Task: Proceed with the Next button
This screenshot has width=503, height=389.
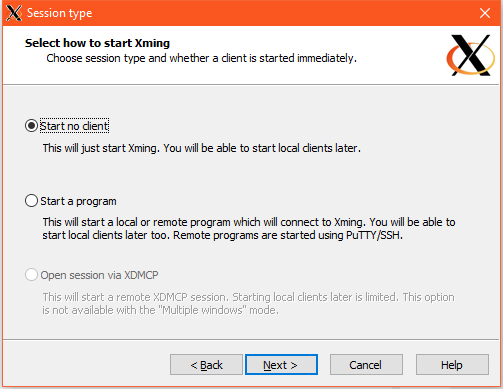Action: (281, 365)
